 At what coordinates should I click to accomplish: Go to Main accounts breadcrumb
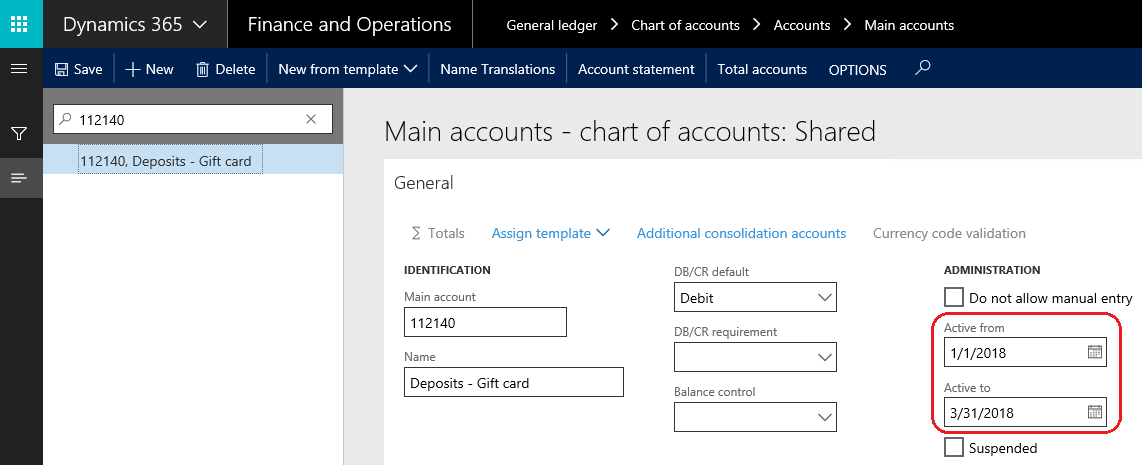(x=909, y=26)
